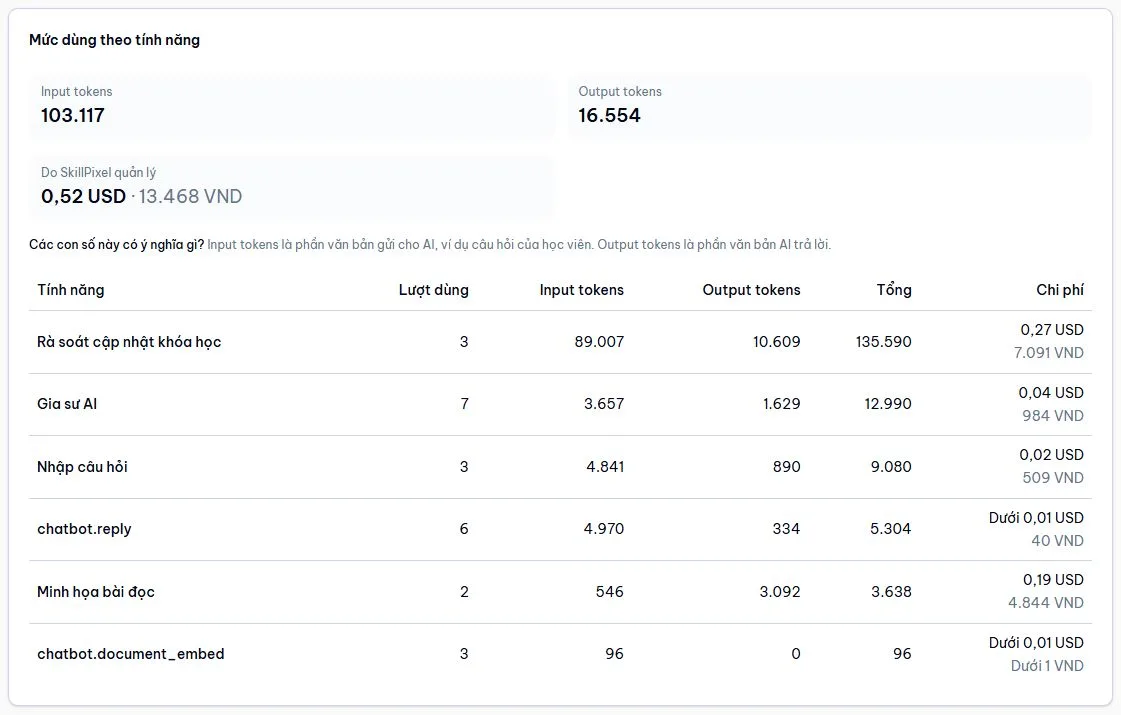Click output tokens cell 1.629

click(x=781, y=404)
